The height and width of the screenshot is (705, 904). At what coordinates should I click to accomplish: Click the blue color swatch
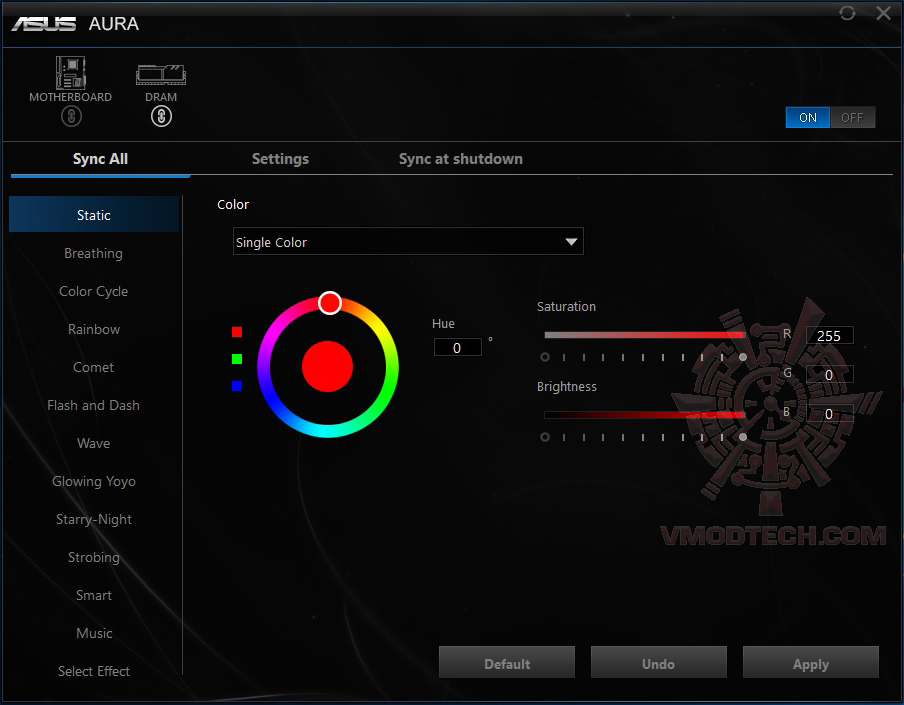coord(236,385)
